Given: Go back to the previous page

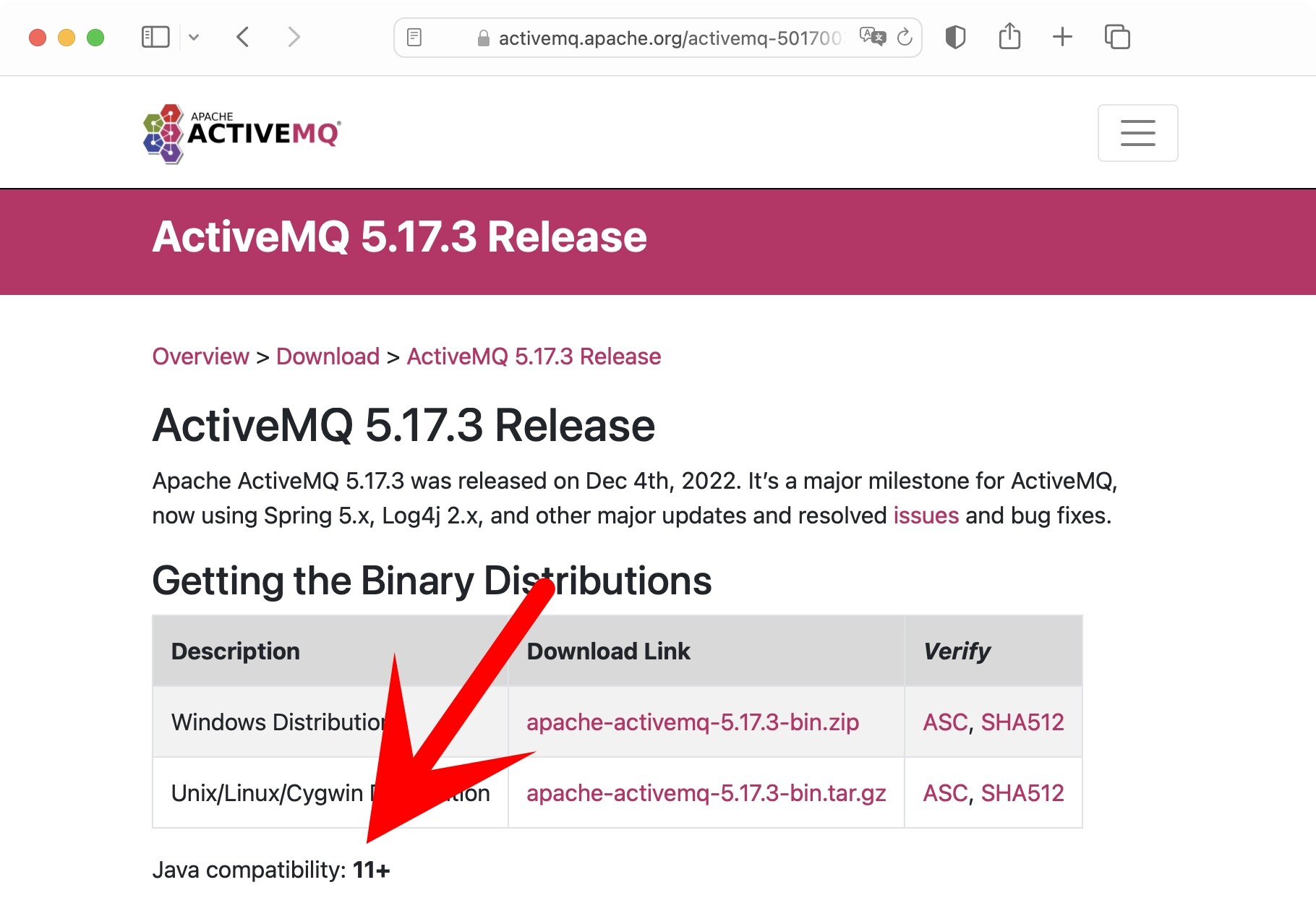Looking at the screenshot, I should [x=243, y=37].
